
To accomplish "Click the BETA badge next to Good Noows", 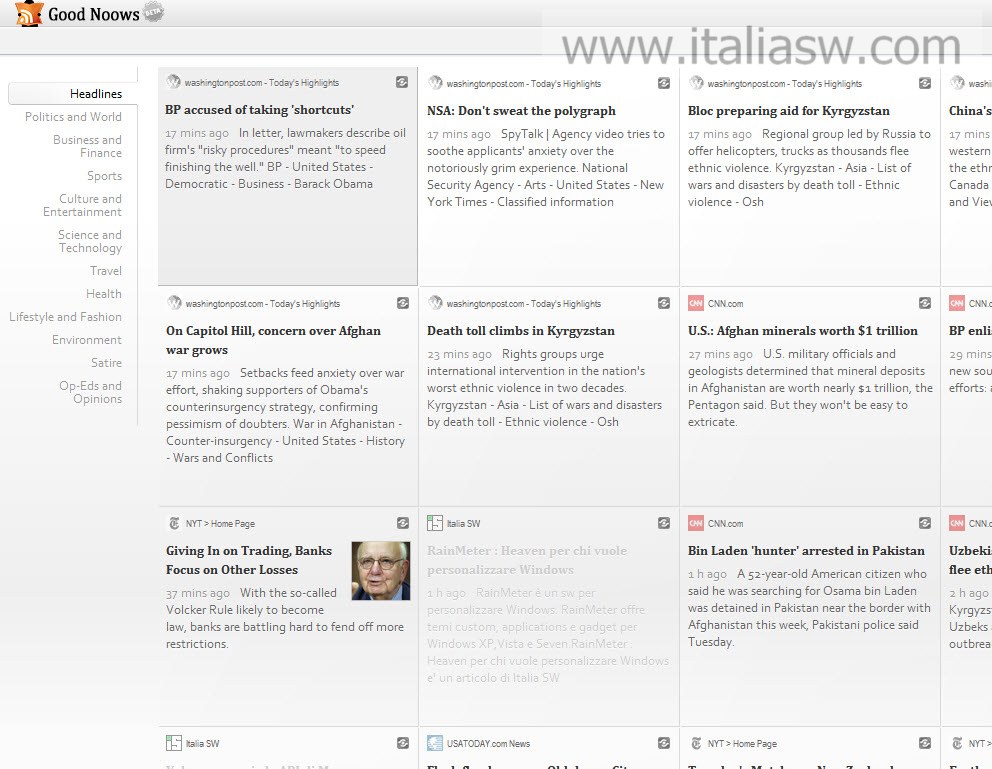I will click(154, 11).
